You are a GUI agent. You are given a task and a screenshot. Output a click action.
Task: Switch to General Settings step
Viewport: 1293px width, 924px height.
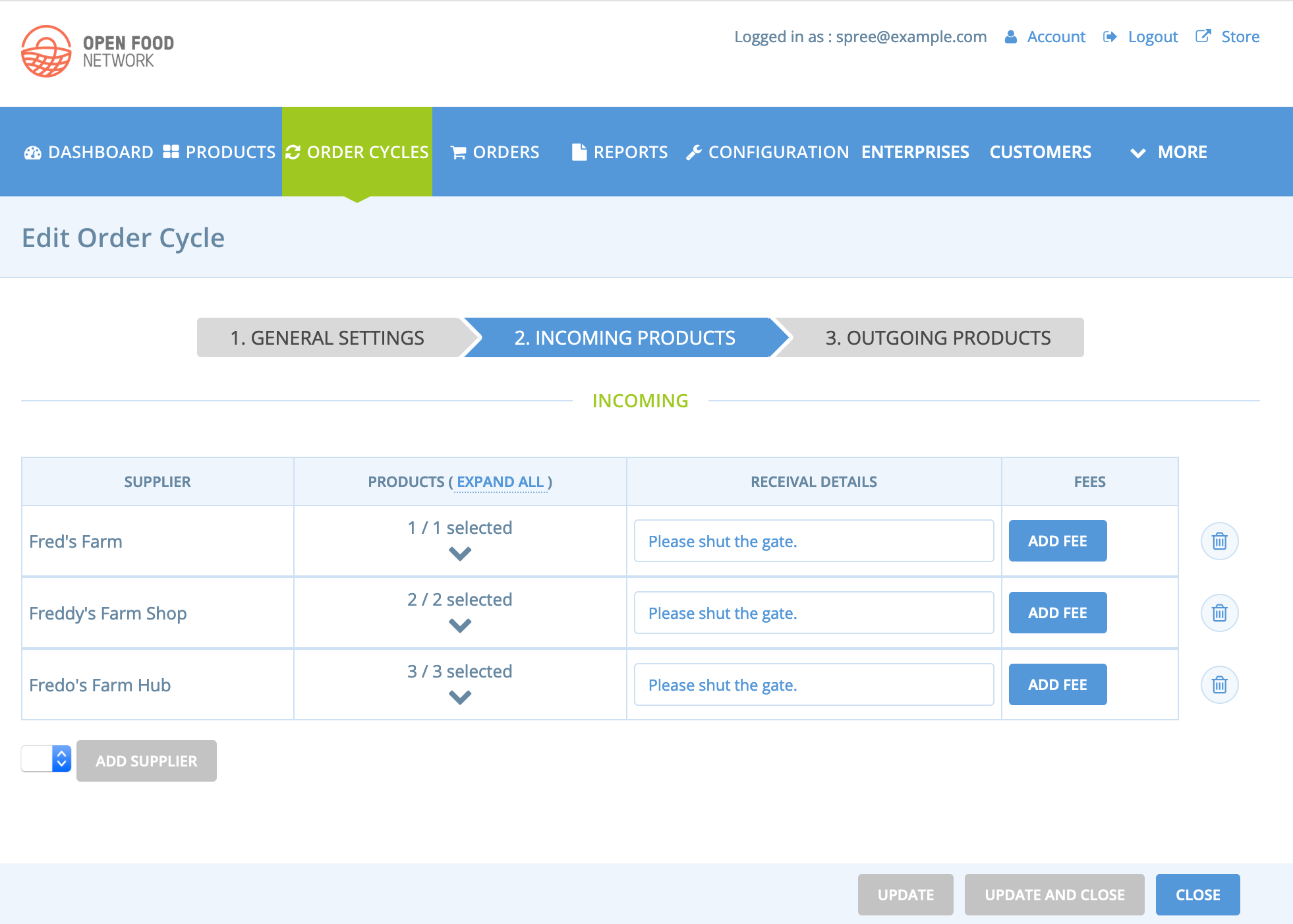(x=328, y=338)
